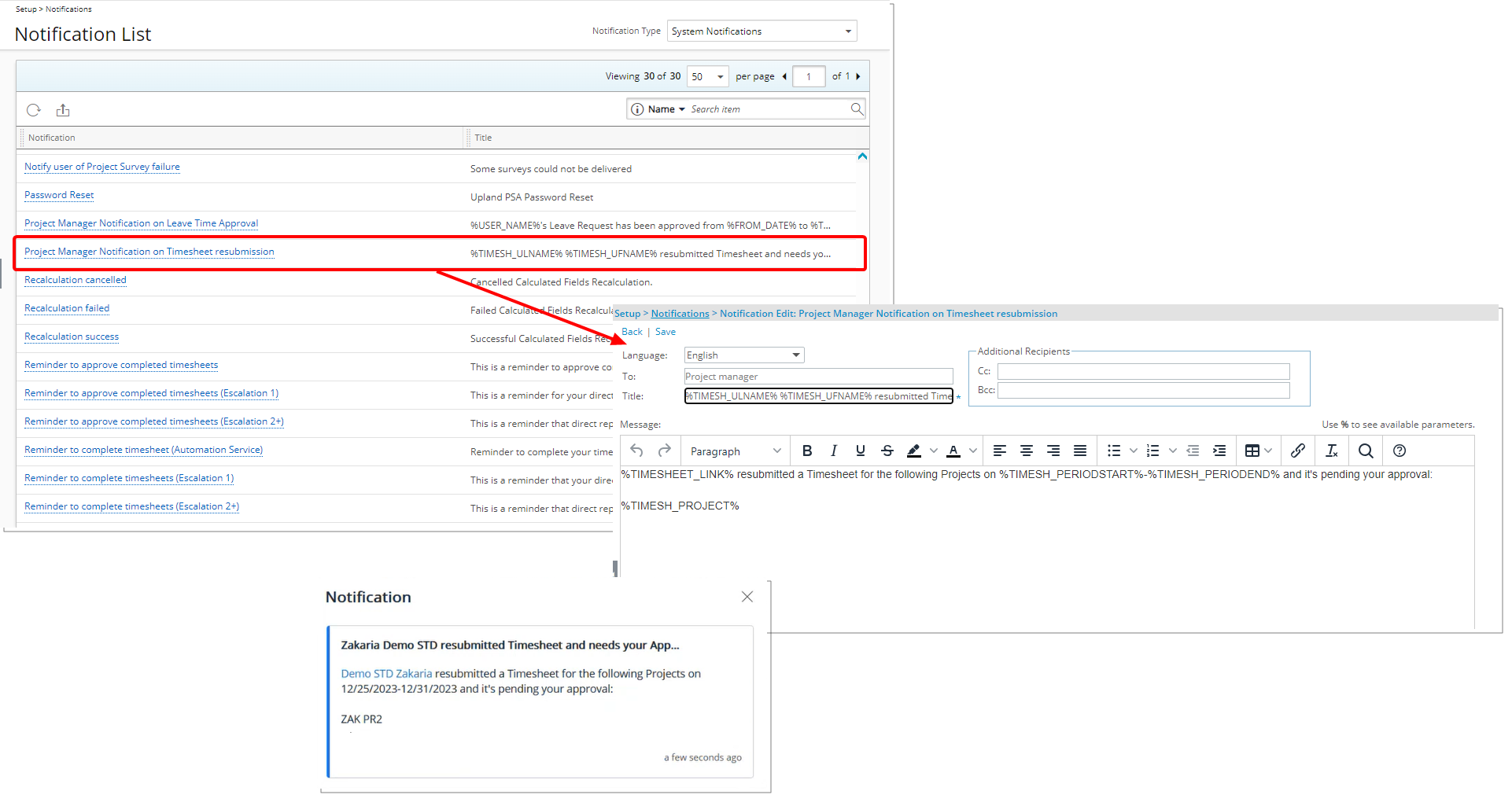Close the Notification popup
The image size is (1512, 802).
click(747, 597)
